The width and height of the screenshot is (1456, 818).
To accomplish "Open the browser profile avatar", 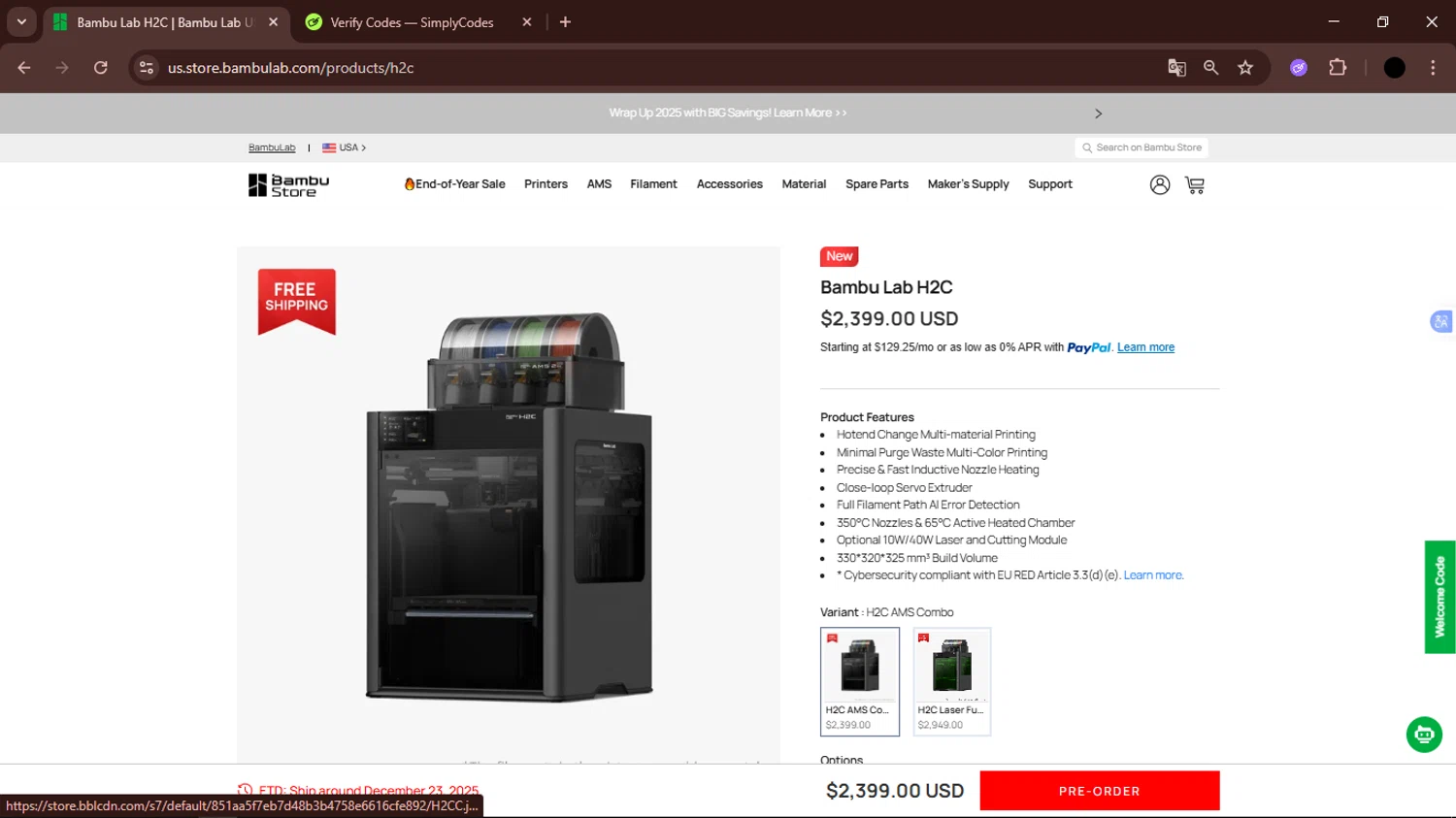I will point(1394,68).
